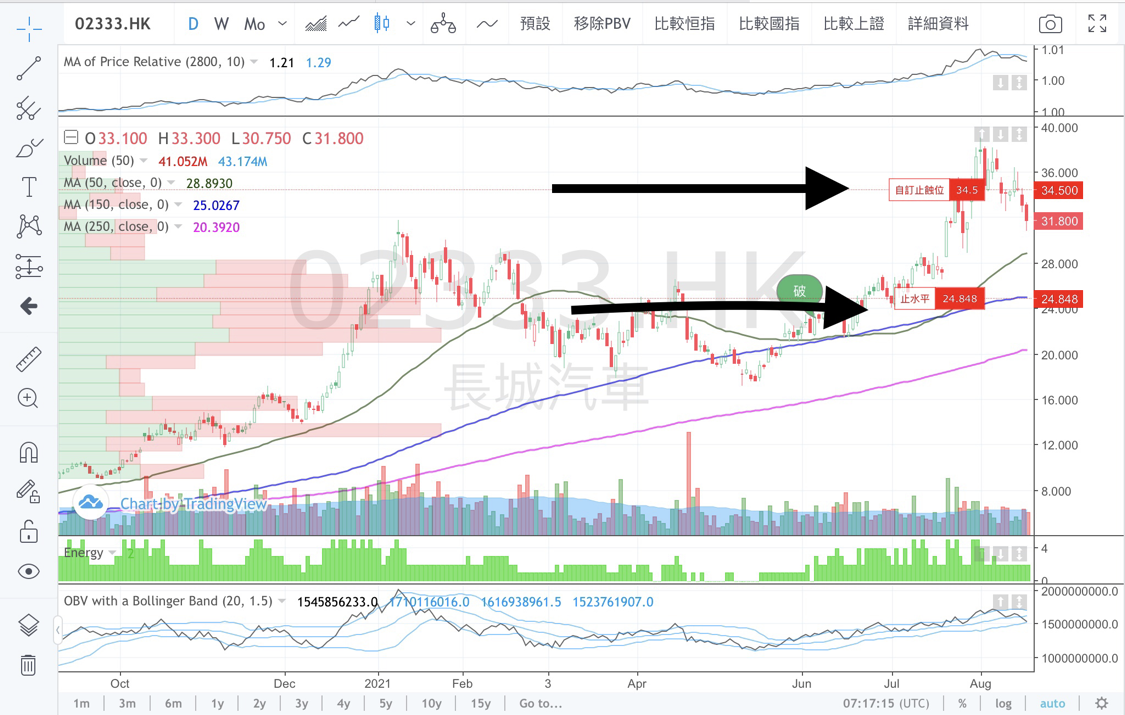Toggle the log price scale
Viewport: 1125px width, 715px height.
[1003, 704]
